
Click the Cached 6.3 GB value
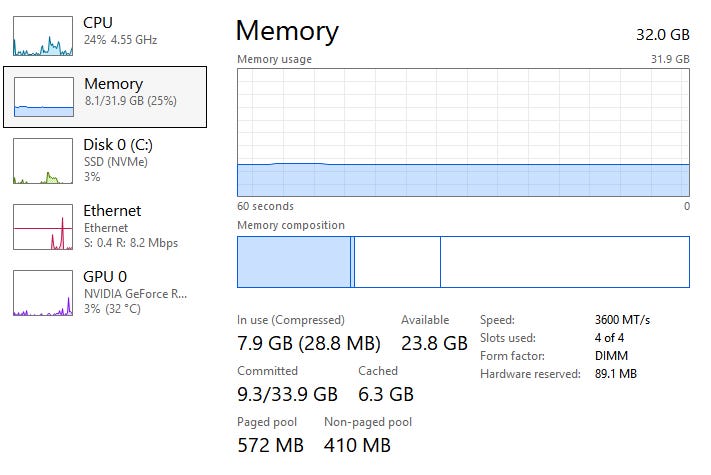tap(385, 394)
